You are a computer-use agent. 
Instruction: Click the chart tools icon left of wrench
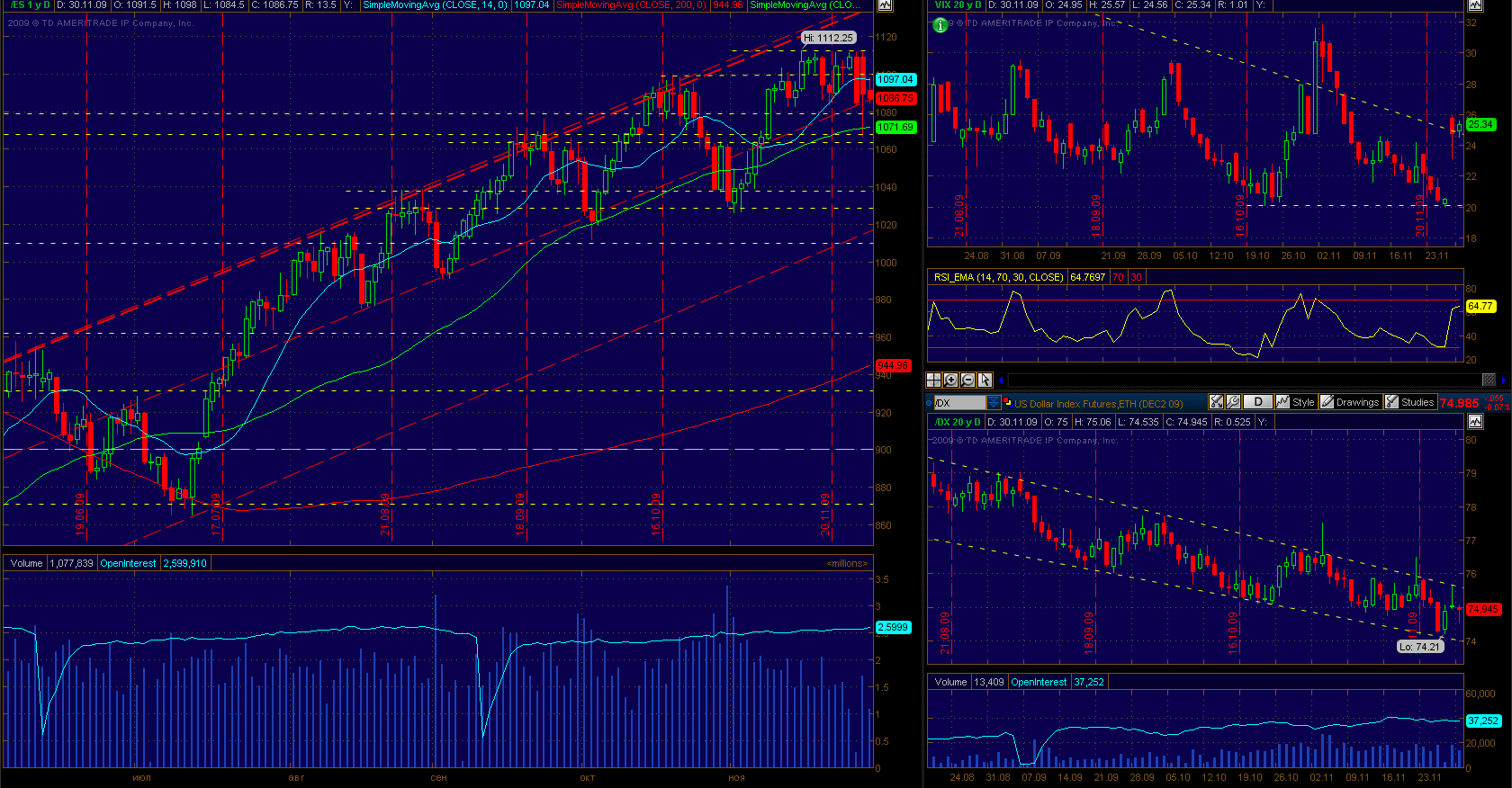(x=1216, y=402)
